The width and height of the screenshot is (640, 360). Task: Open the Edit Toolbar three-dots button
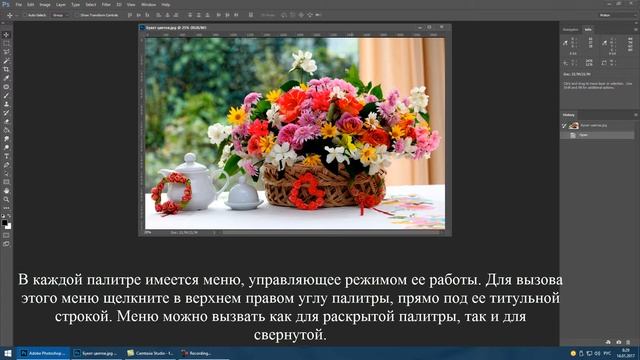[x=6, y=208]
